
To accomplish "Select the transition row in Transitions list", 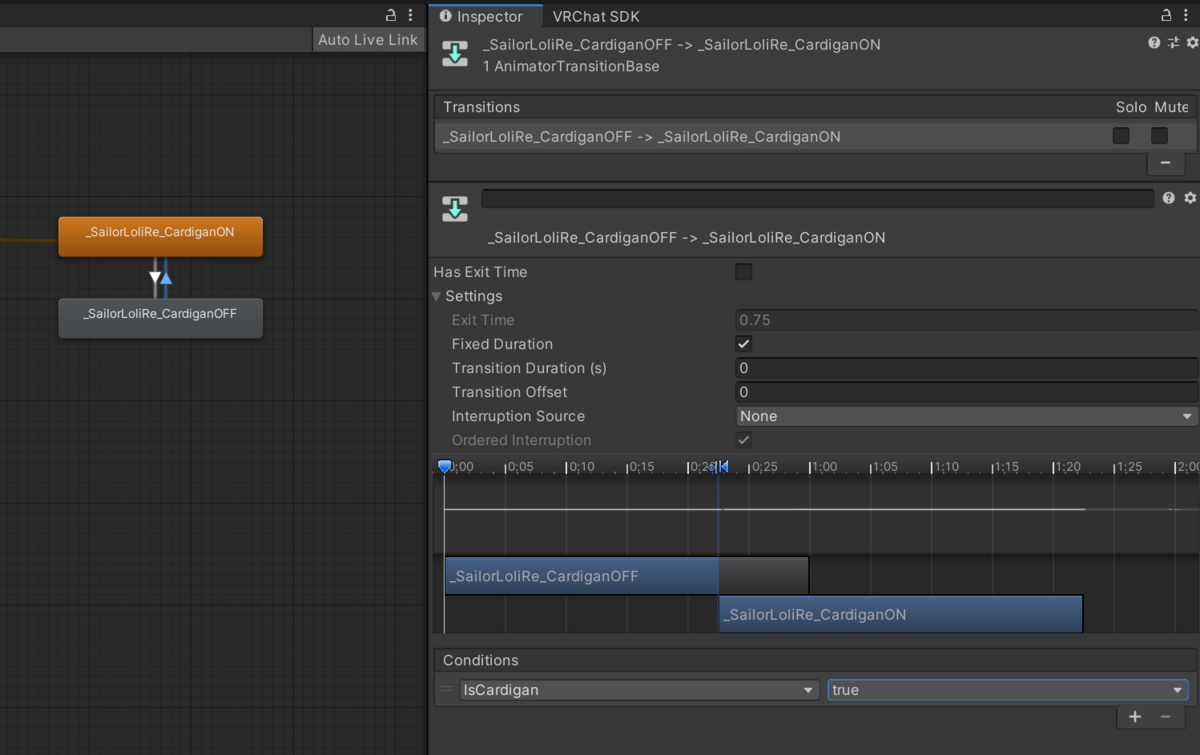I will (816, 136).
